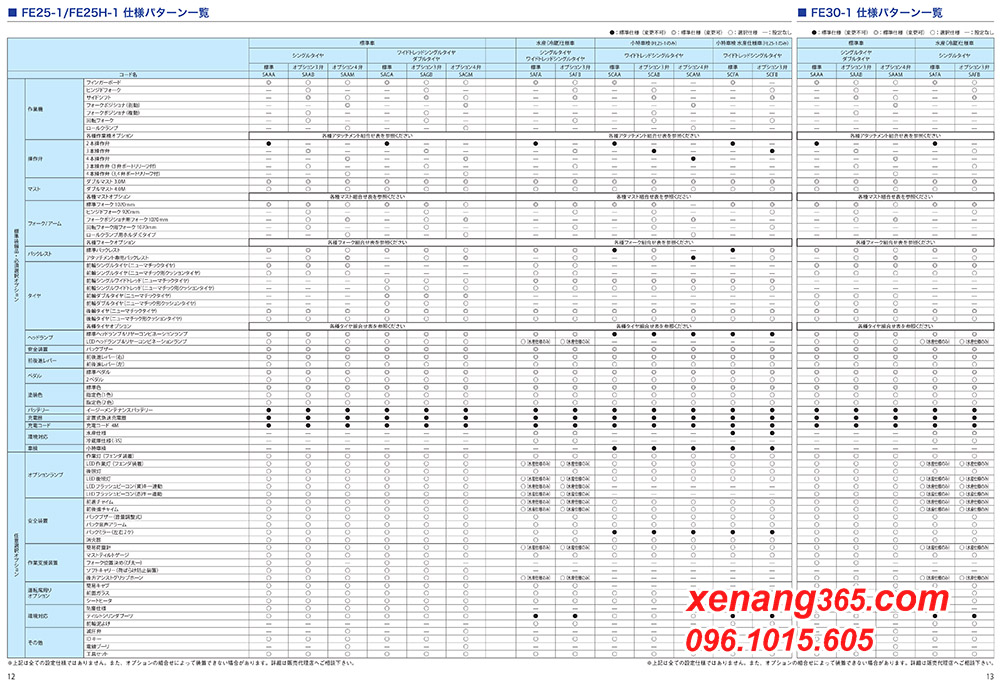Click the マストティルトゲージ row label
Image resolution: width=1000 pixels, height=683 pixels.
point(108,555)
